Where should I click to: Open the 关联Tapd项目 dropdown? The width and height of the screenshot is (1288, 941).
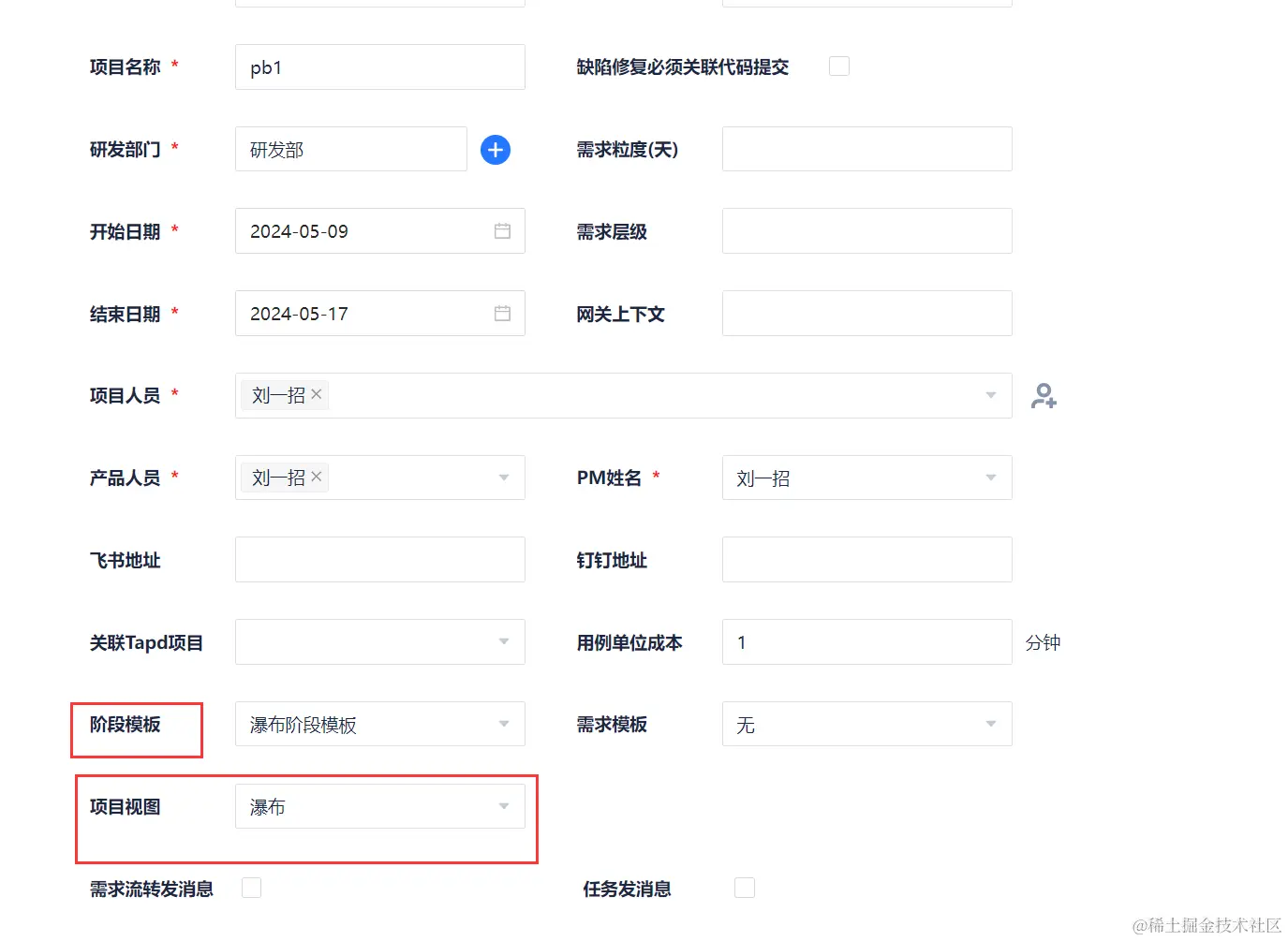380,642
